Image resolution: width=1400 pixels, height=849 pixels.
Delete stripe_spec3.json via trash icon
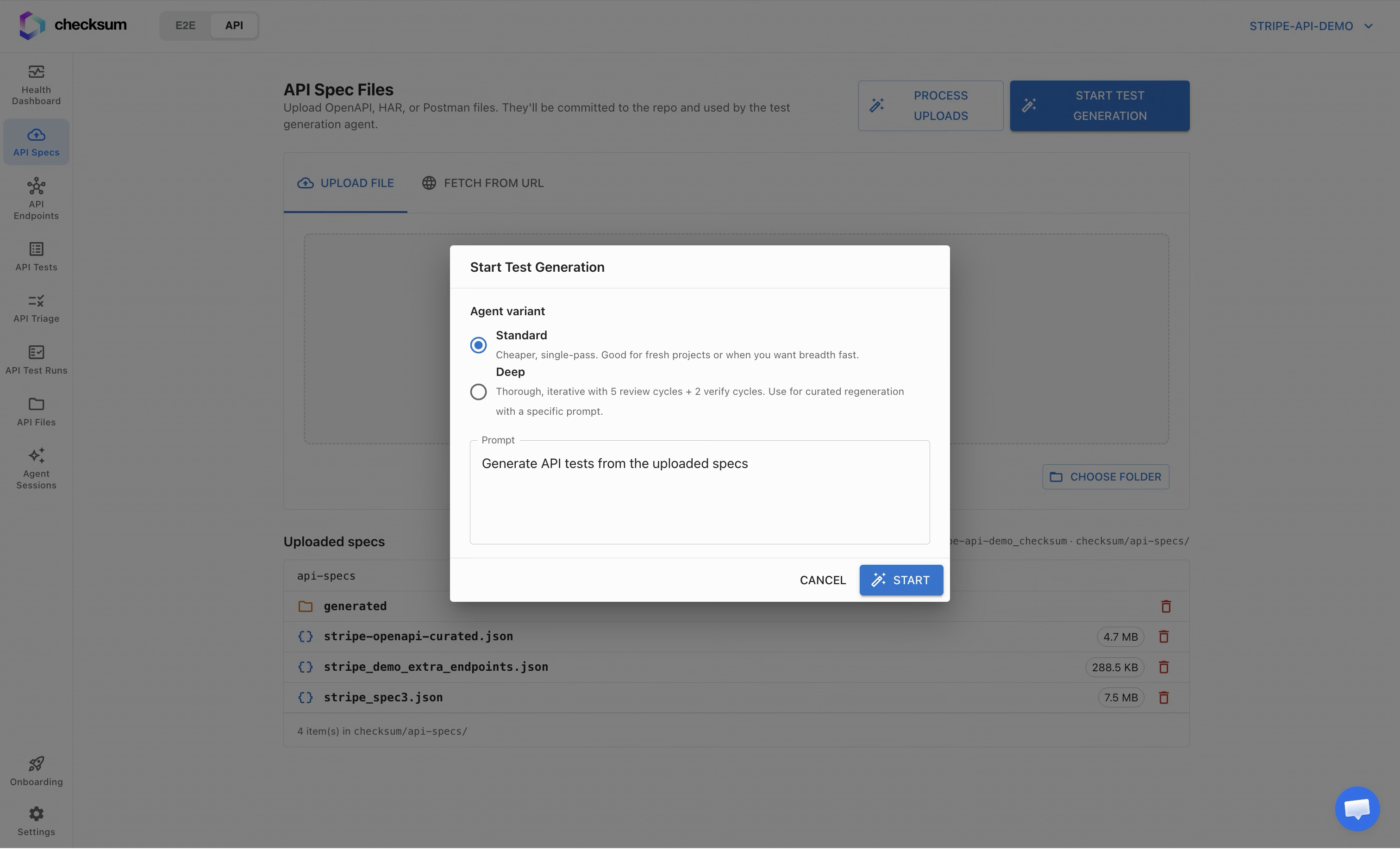pyautogui.click(x=1163, y=698)
